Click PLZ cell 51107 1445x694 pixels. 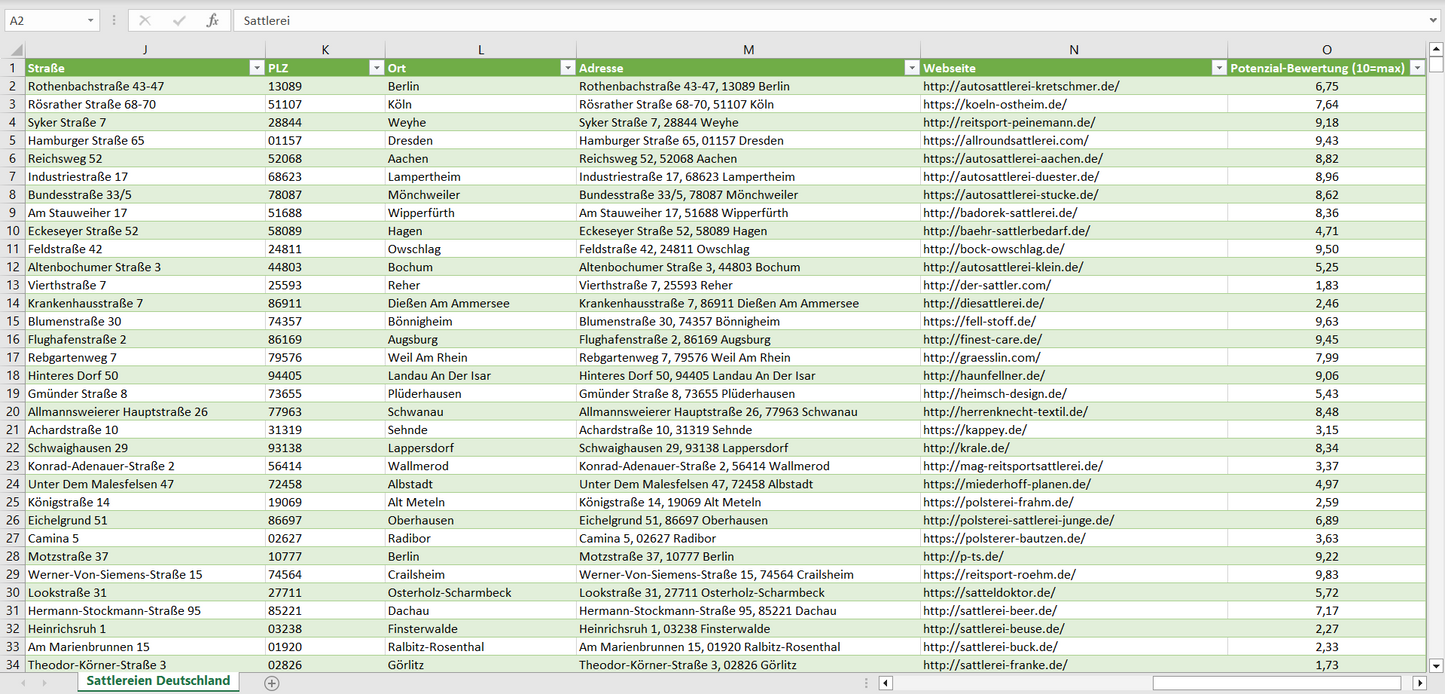coord(325,104)
